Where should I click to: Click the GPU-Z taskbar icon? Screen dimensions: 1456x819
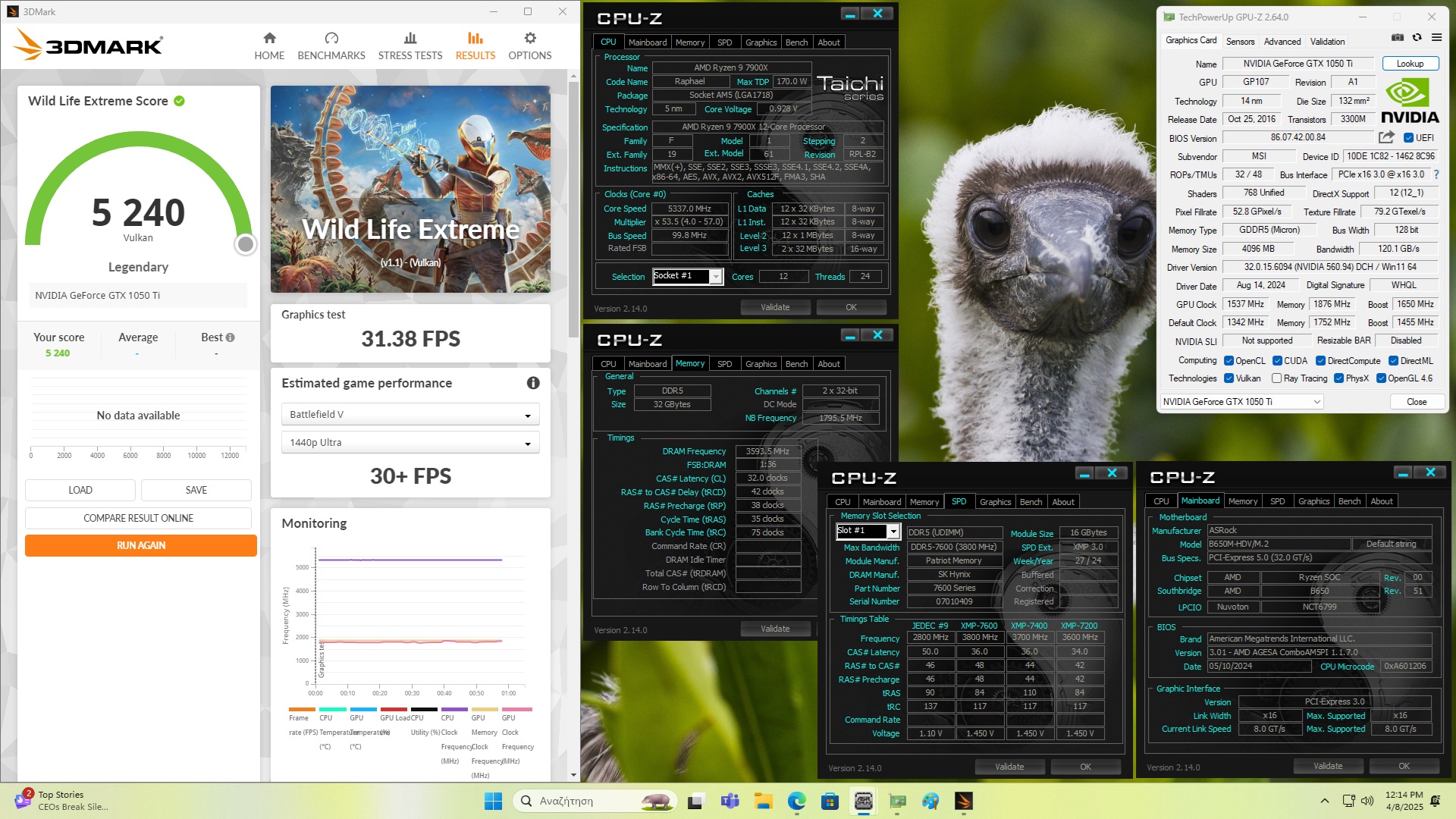(x=897, y=801)
